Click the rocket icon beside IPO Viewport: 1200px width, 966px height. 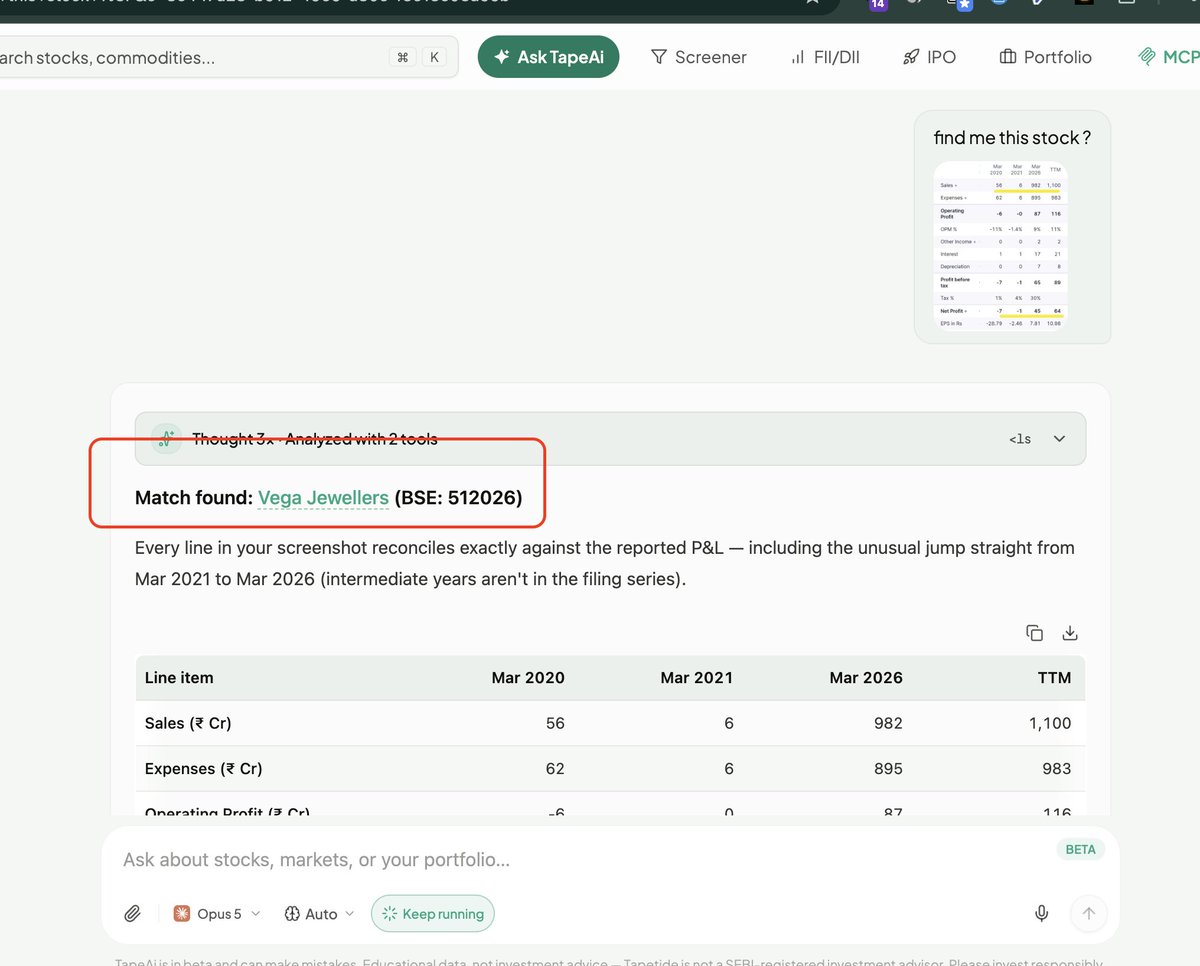[910, 57]
